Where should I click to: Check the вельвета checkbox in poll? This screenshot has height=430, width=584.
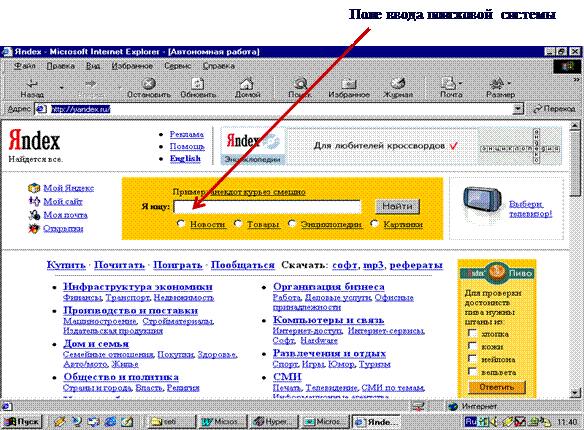[x=472, y=371]
